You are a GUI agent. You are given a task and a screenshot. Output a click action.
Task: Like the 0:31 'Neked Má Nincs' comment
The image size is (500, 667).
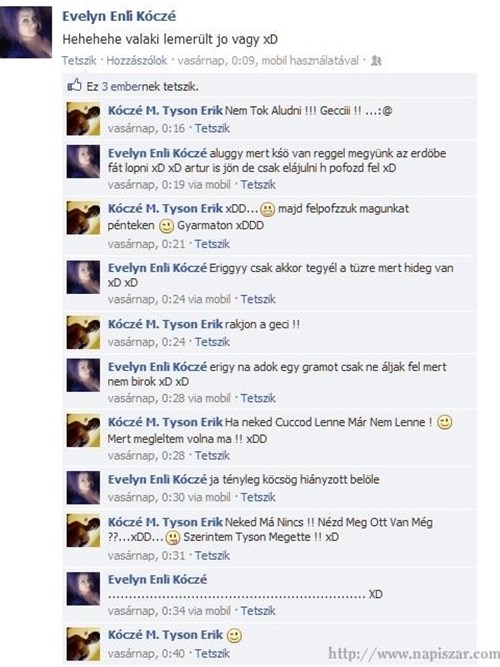(212, 556)
